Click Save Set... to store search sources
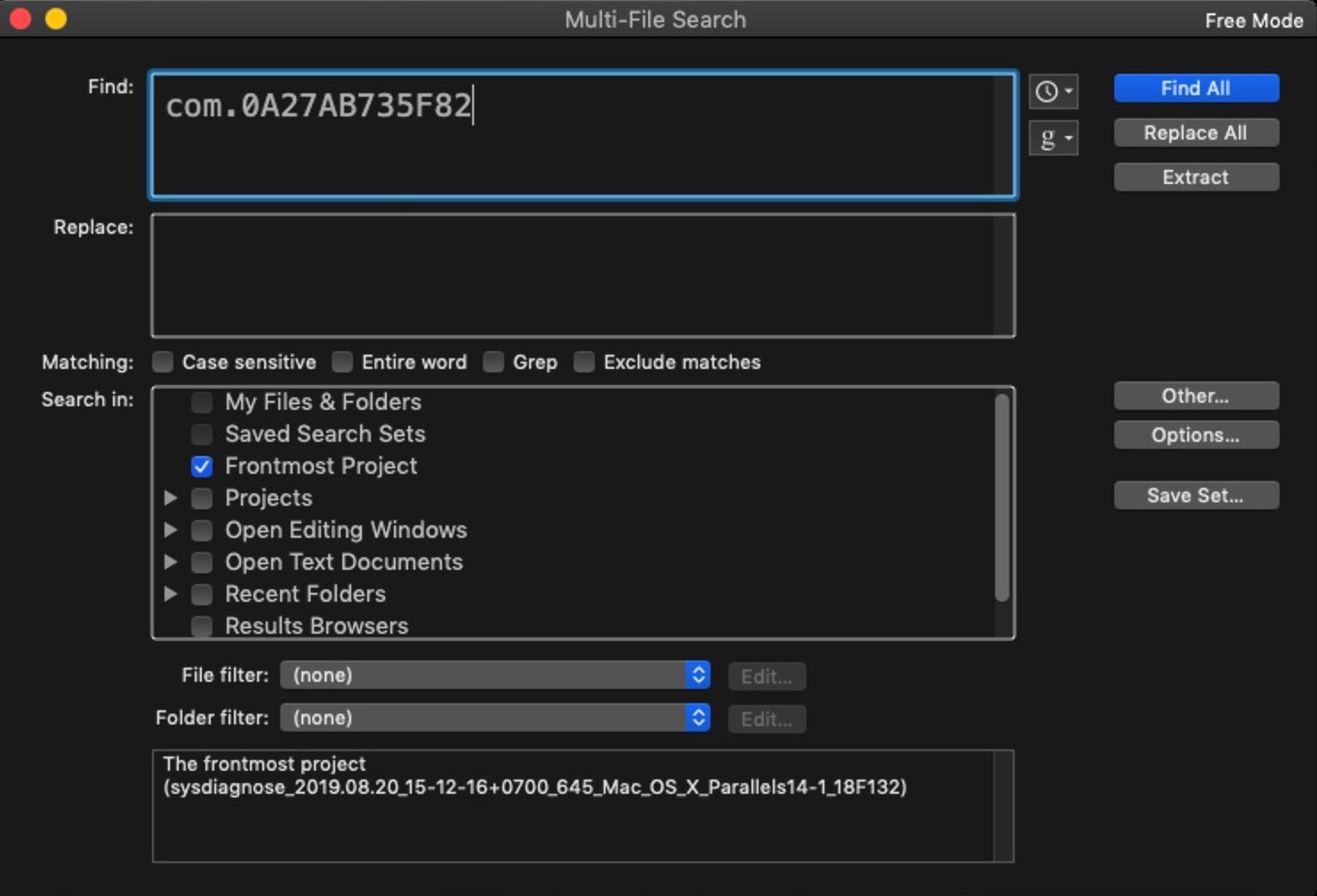Screen dimensions: 1317x896 tap(1195, 495)
